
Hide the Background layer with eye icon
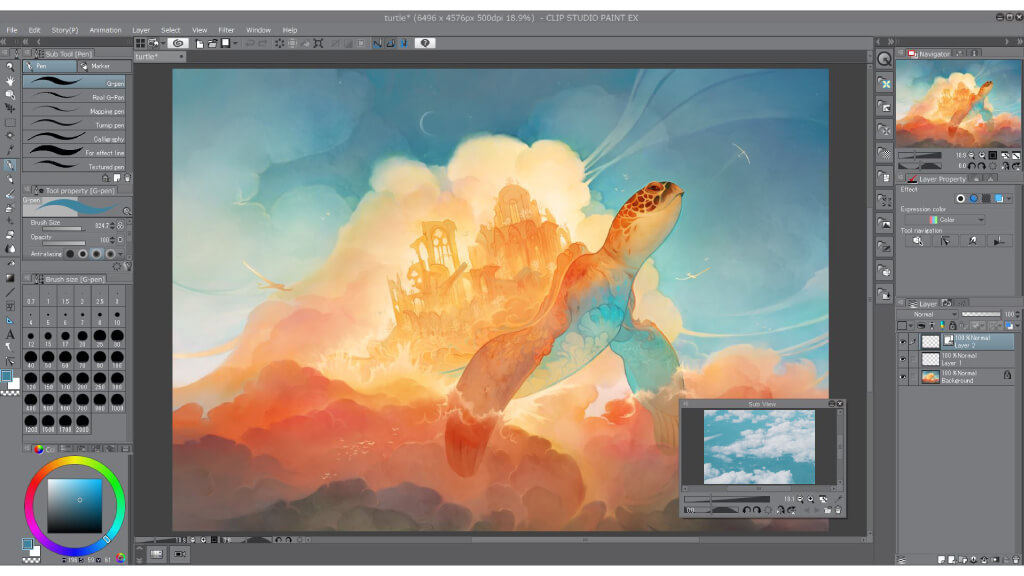(x=902, y=377)
